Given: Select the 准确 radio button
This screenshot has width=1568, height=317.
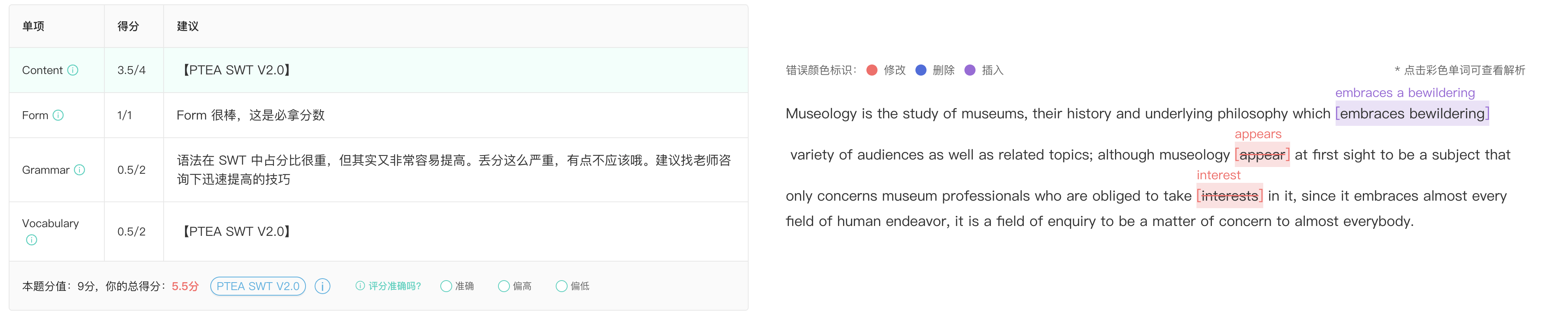Looking at the screenshot, I should pyautogui.click(x=446, y=286).
